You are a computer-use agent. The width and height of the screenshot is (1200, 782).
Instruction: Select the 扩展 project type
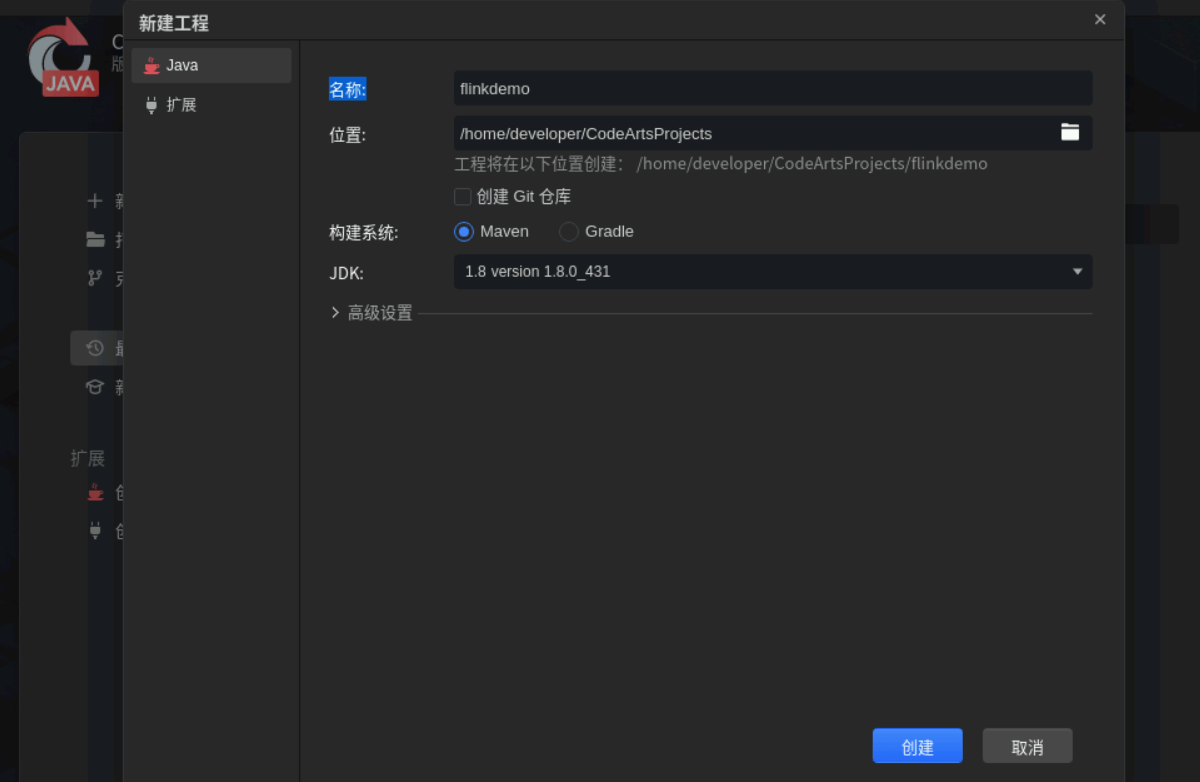pos(211,105)
